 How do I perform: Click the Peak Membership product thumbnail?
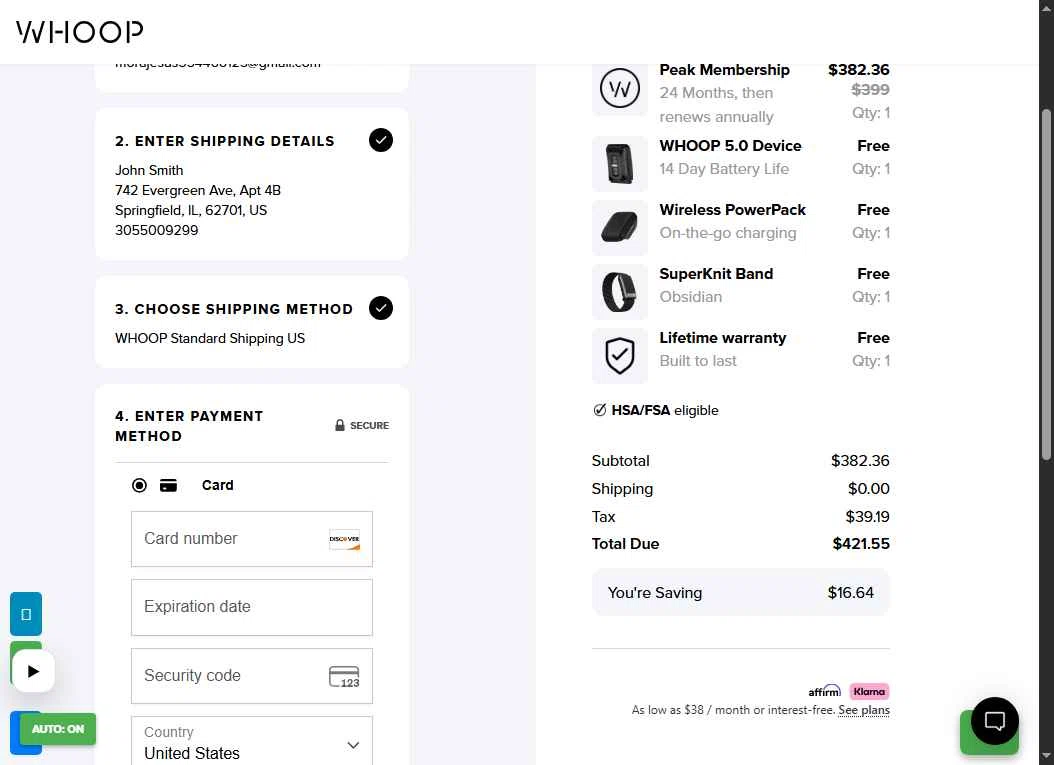coord(619,88)
